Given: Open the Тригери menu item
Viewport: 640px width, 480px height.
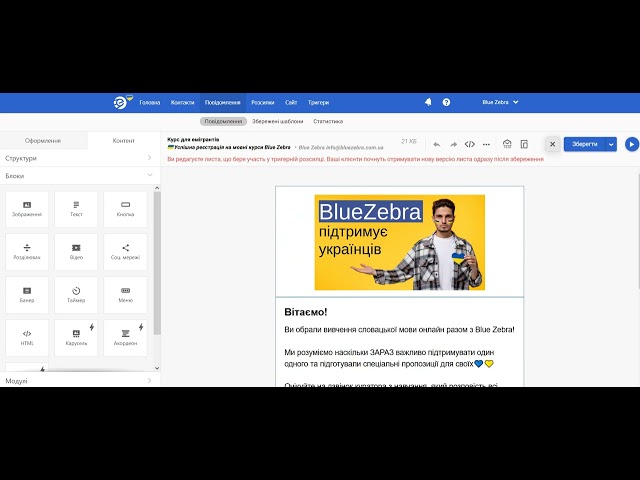Looking at the screenshot, I should 318,102.
